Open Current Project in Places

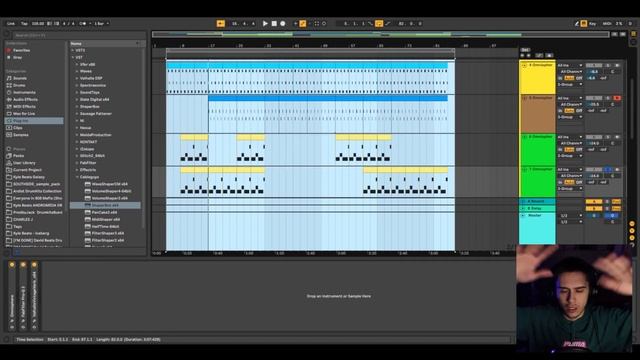coord(27,170)
